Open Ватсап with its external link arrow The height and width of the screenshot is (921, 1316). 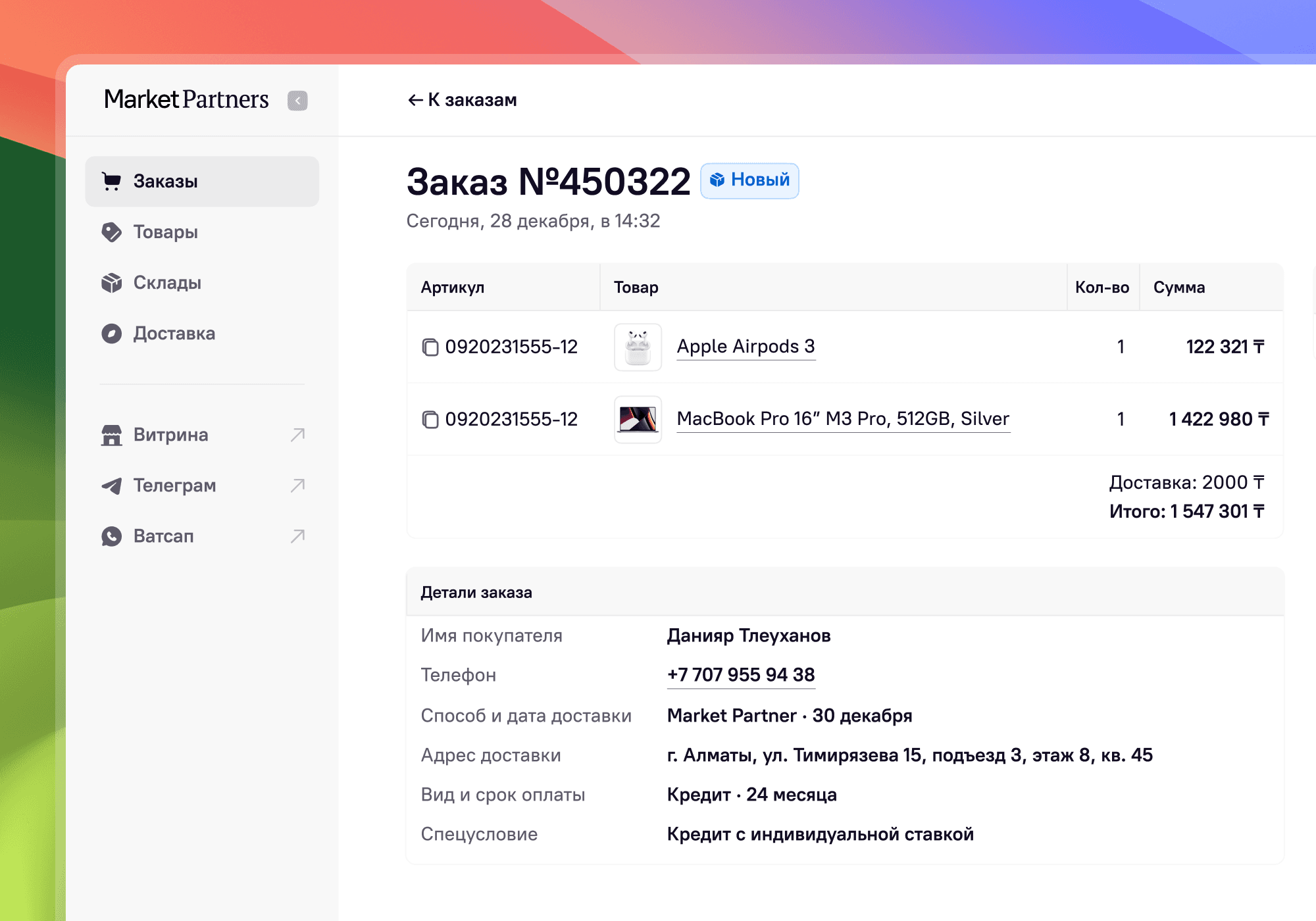point(297,536)
